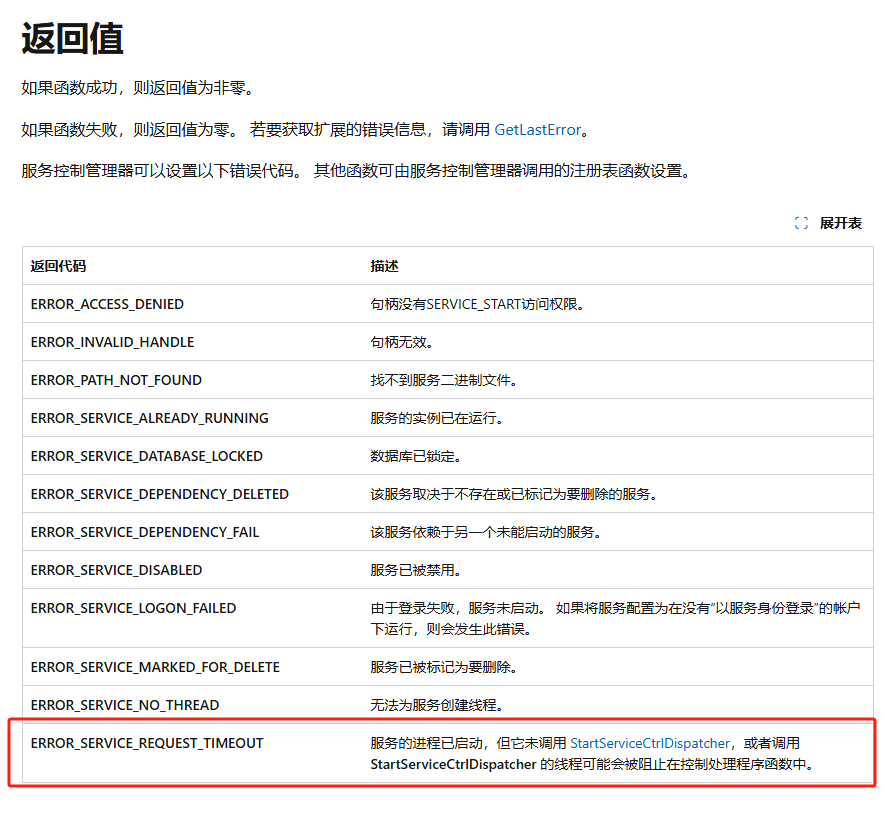Click the expand-table brackets icon
Viewport: 884px width, 814px height.
click(x=801, y=223)
